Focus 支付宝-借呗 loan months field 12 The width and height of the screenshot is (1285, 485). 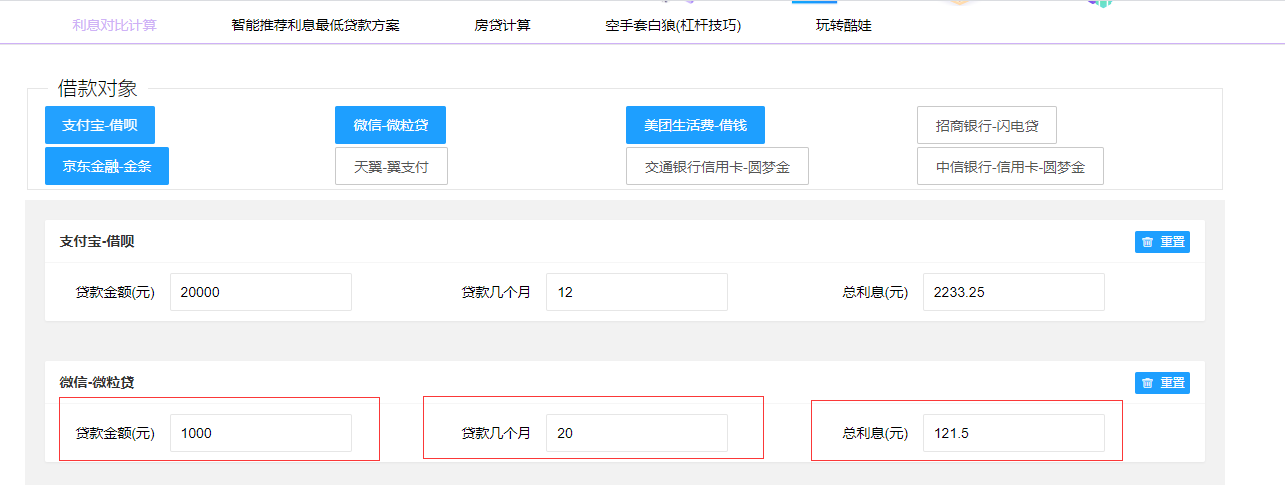pyautogui.click(x=637, y=292)
